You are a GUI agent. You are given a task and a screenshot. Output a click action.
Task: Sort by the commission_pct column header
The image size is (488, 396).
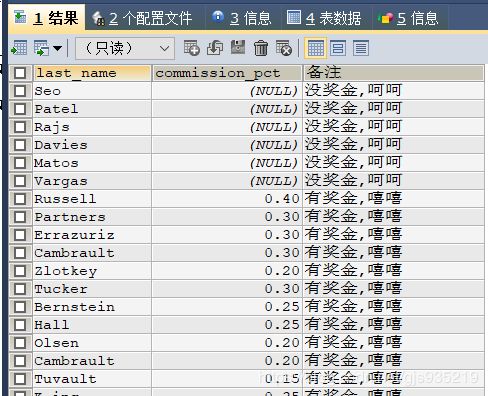227,73
